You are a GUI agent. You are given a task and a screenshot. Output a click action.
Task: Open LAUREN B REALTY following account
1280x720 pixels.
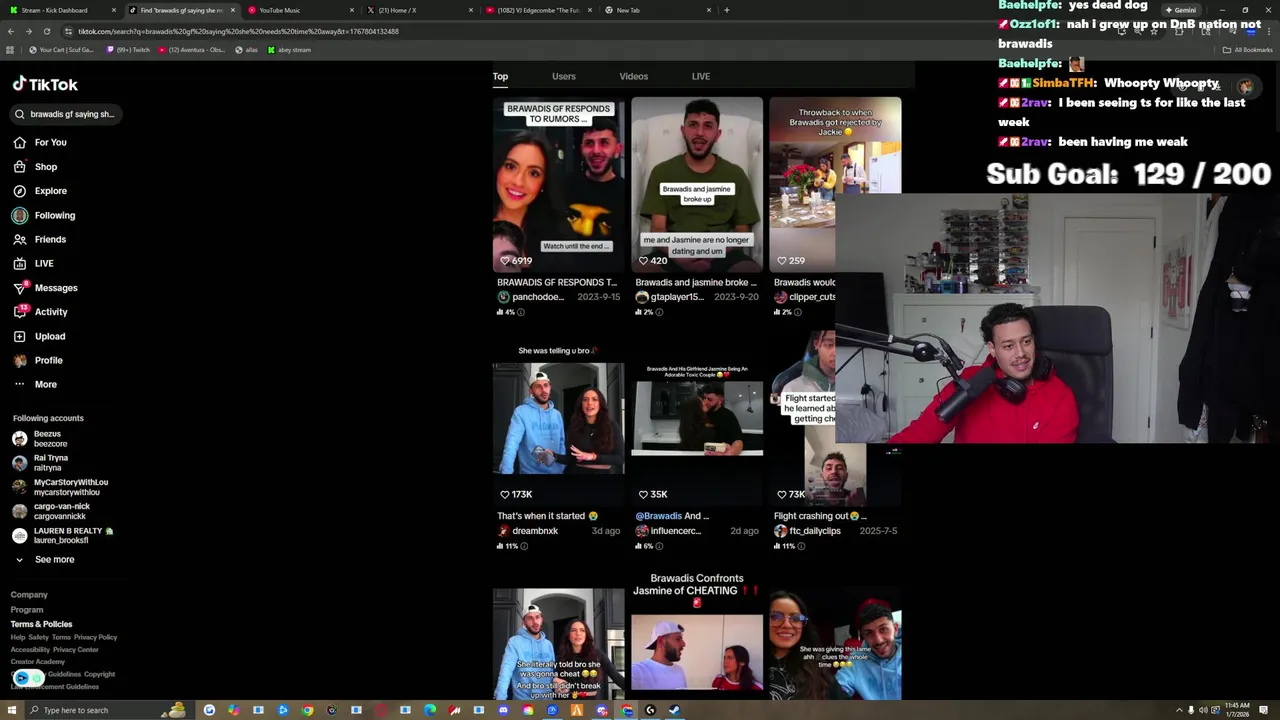[62, 535]
